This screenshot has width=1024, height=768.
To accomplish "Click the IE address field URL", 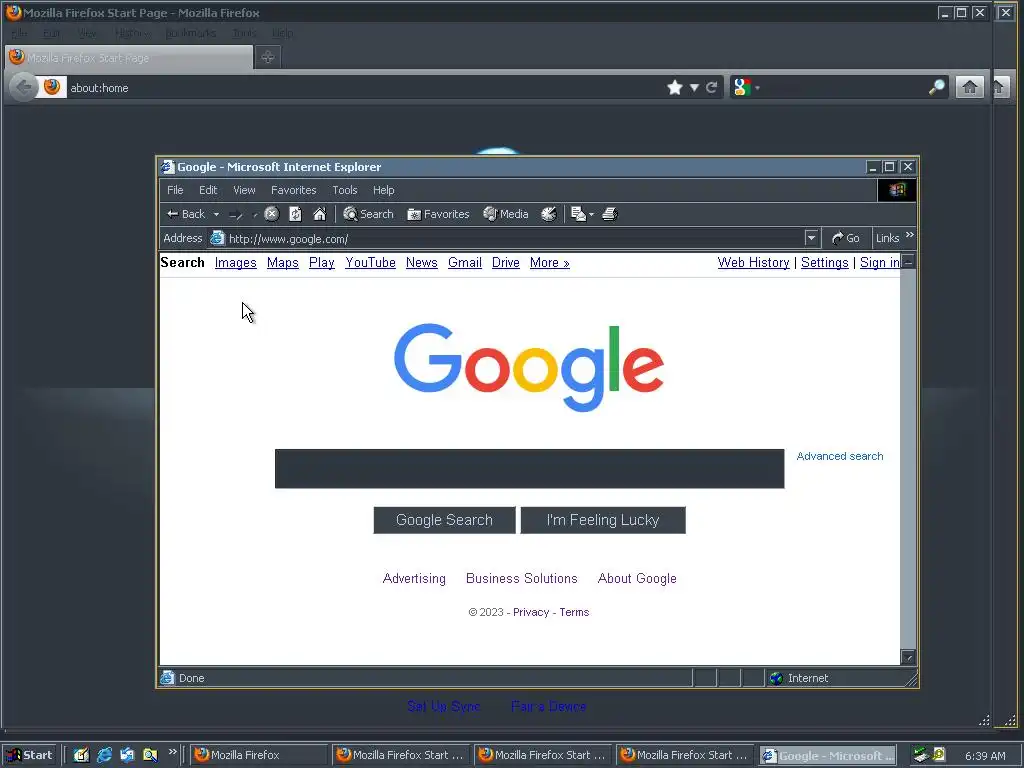I will (288, 239).
